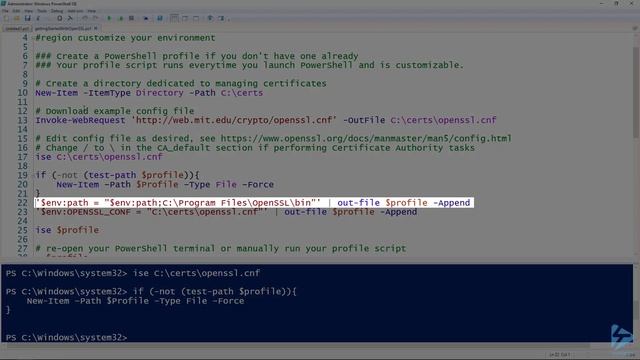Viewport: 640px width, 360px height.
Task: Run the script with the green play icon
Action: (x=109, y=18)
